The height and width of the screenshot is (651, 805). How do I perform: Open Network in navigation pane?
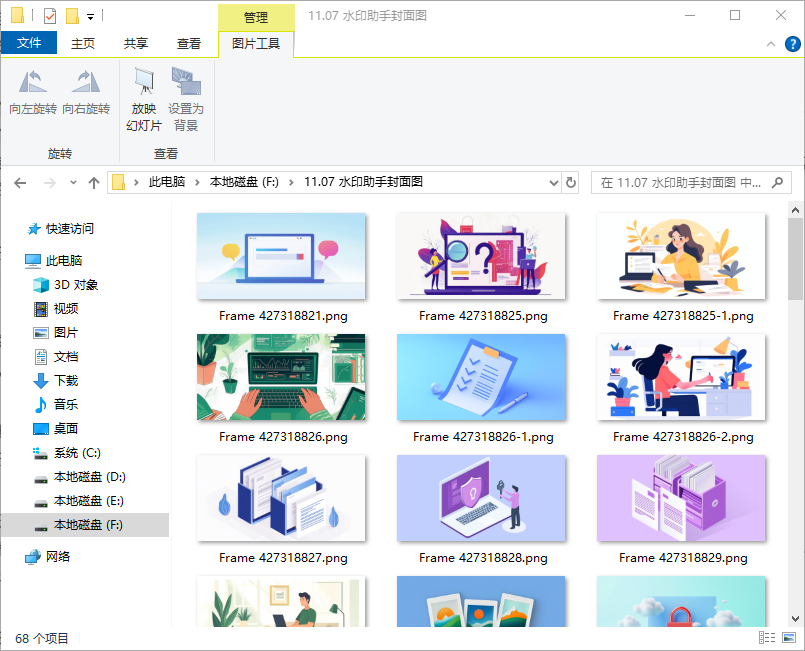[48, 557]
